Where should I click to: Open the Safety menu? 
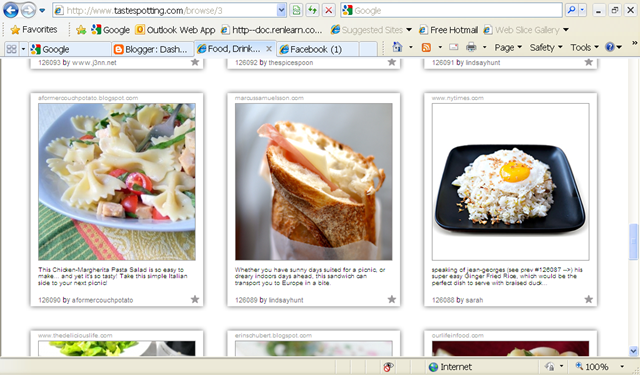pos(546,47)
